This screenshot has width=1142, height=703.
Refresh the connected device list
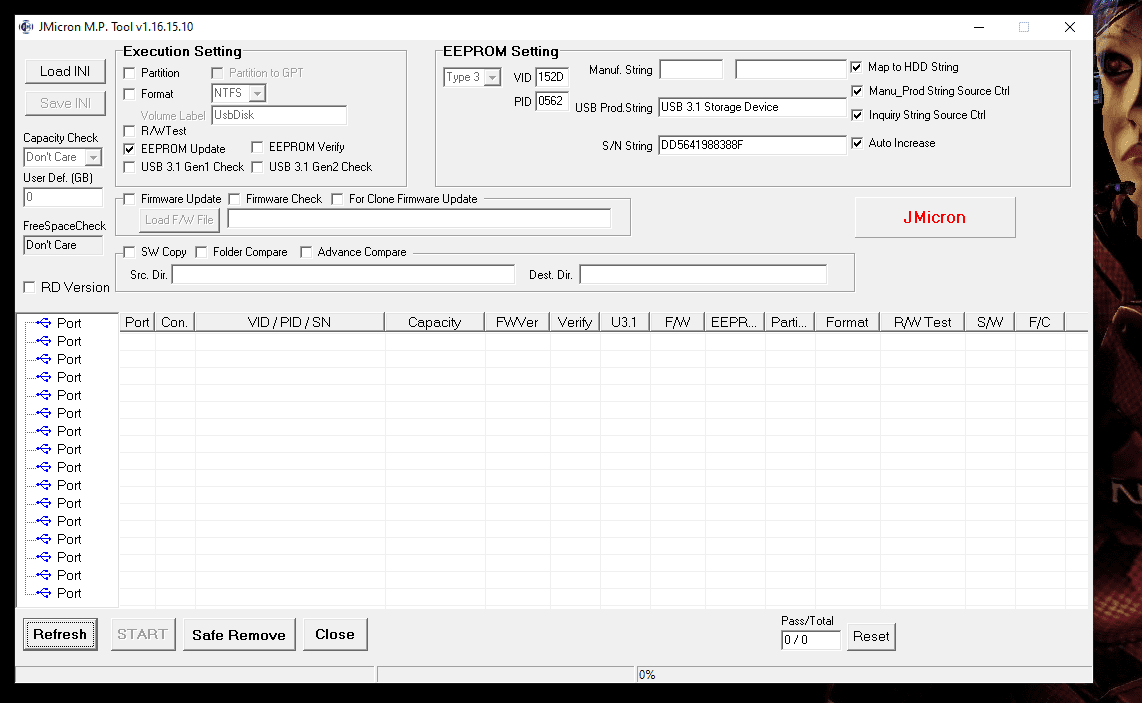click(60, 635)
